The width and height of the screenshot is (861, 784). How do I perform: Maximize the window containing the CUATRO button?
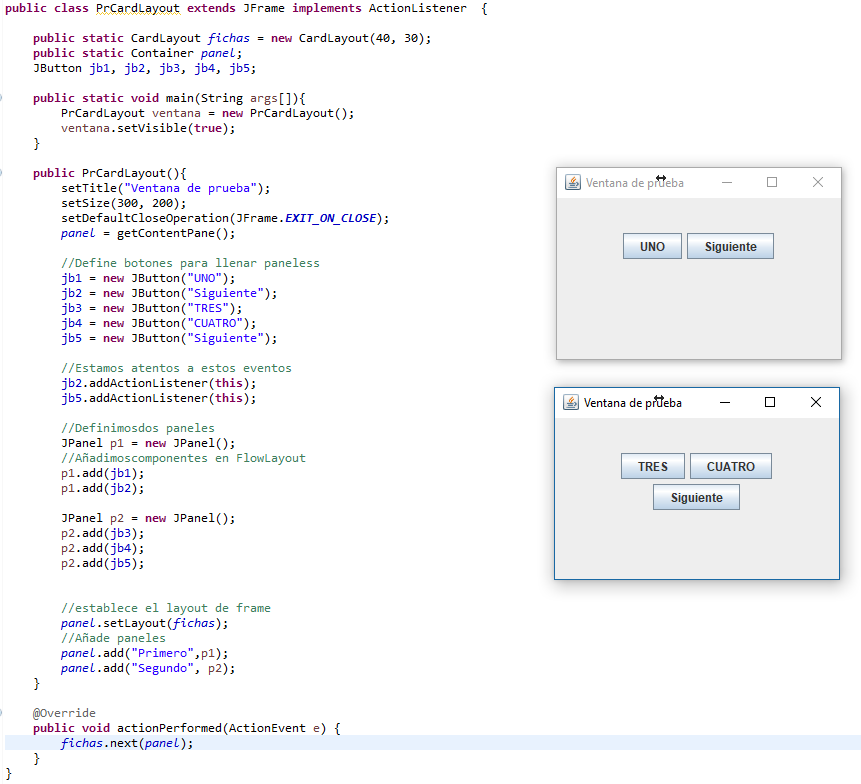point(770,402)
